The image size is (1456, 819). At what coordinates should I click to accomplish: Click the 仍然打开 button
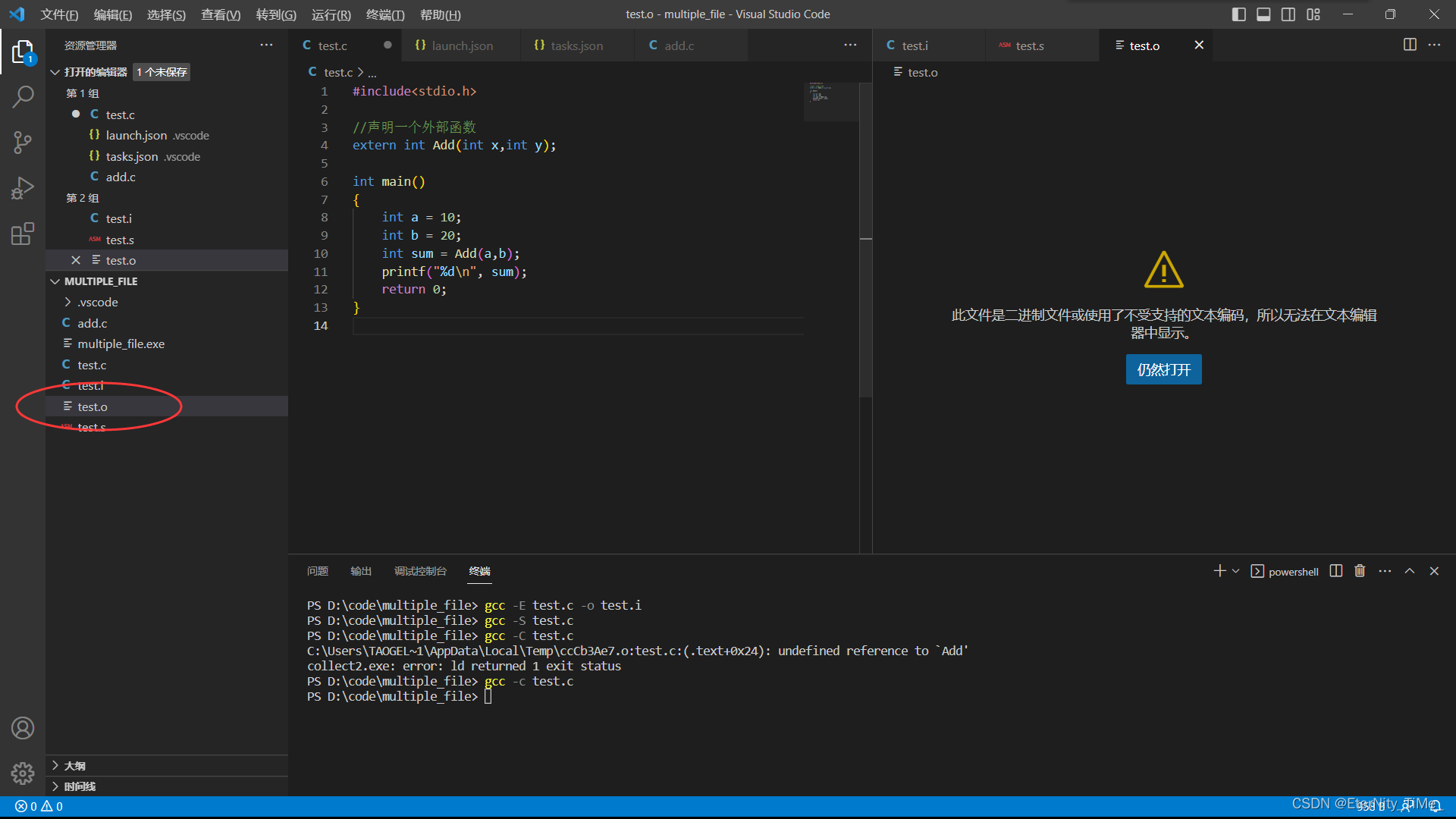click(x=1163, y=369)
